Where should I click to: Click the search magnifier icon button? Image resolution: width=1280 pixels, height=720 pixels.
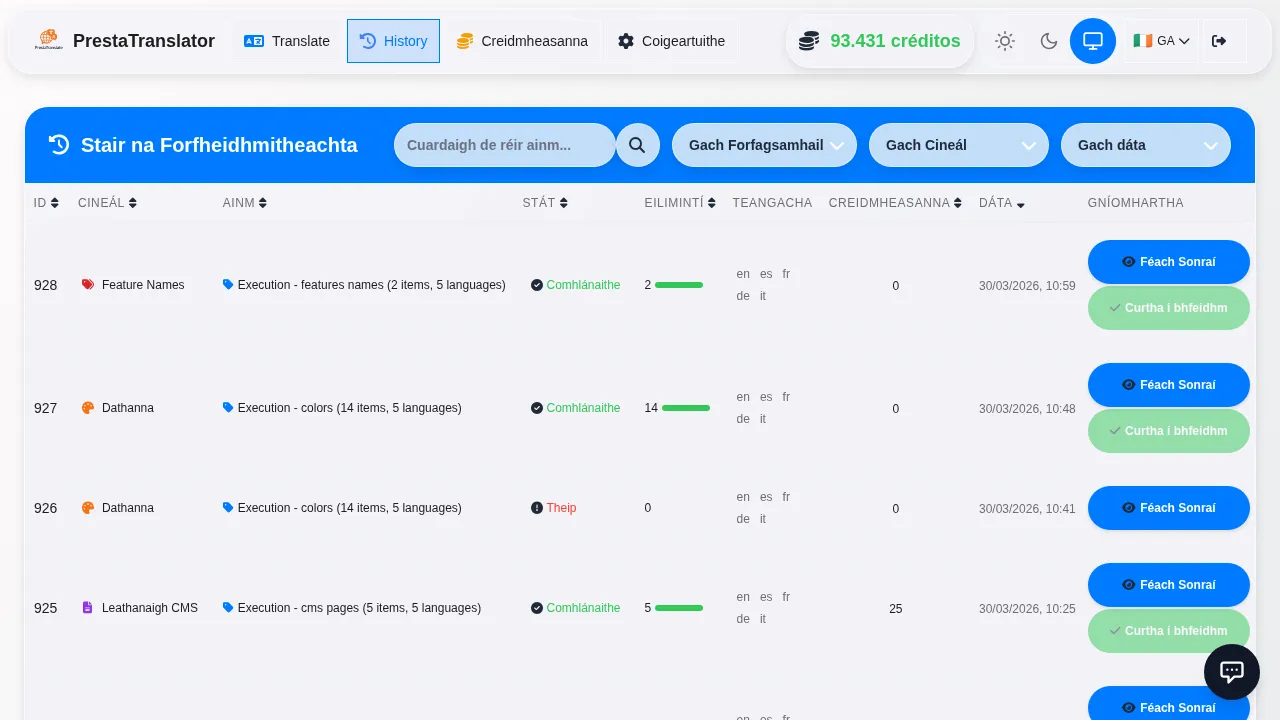(637, 145)
